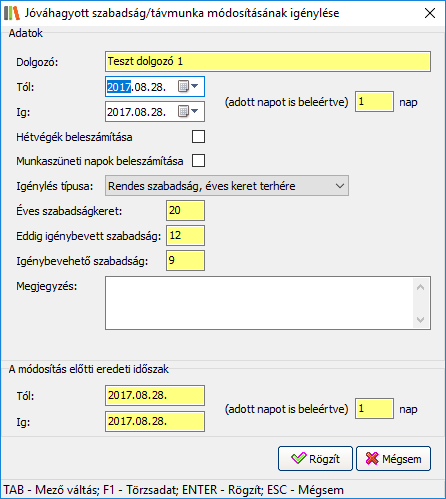Toggle Munkaszüneti napok beleszámítása checkbox

pos(198,160)
